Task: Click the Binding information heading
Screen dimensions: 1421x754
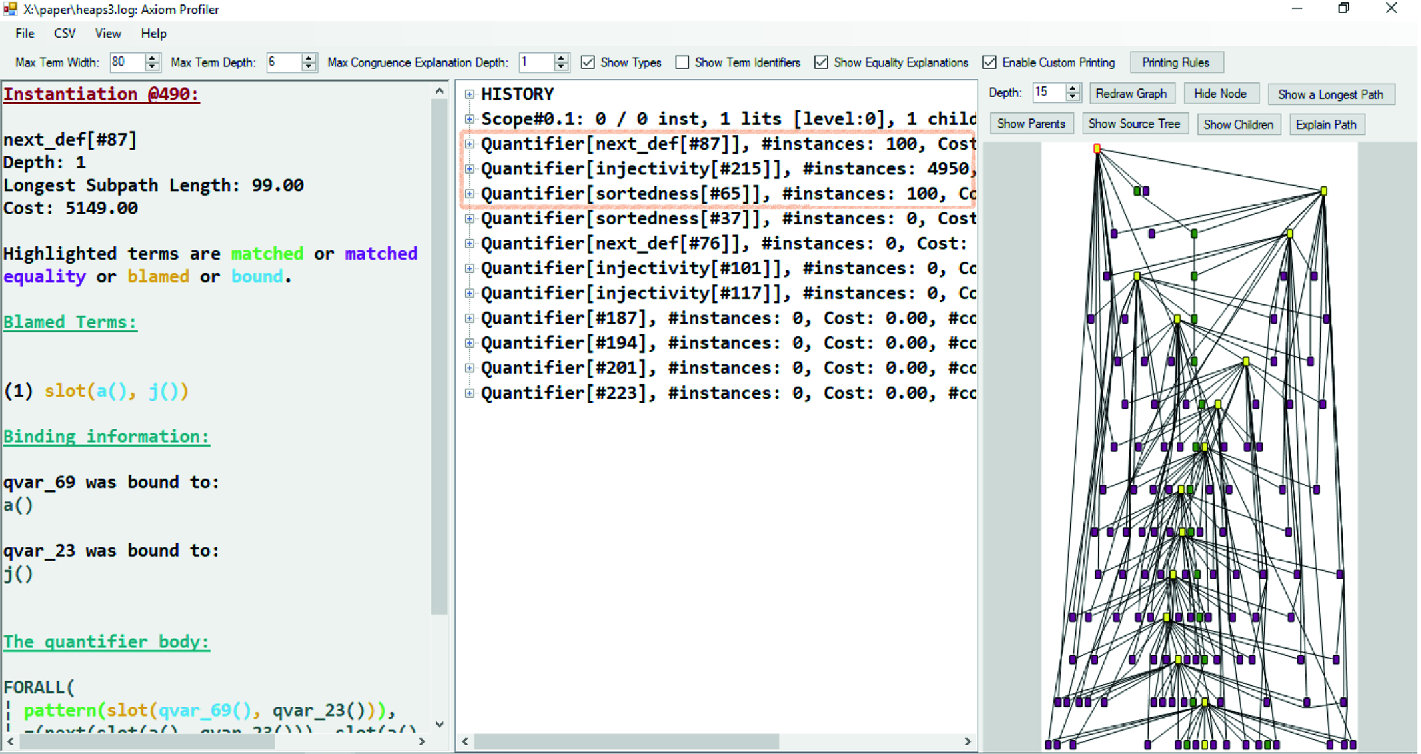Action: point(107,436)
